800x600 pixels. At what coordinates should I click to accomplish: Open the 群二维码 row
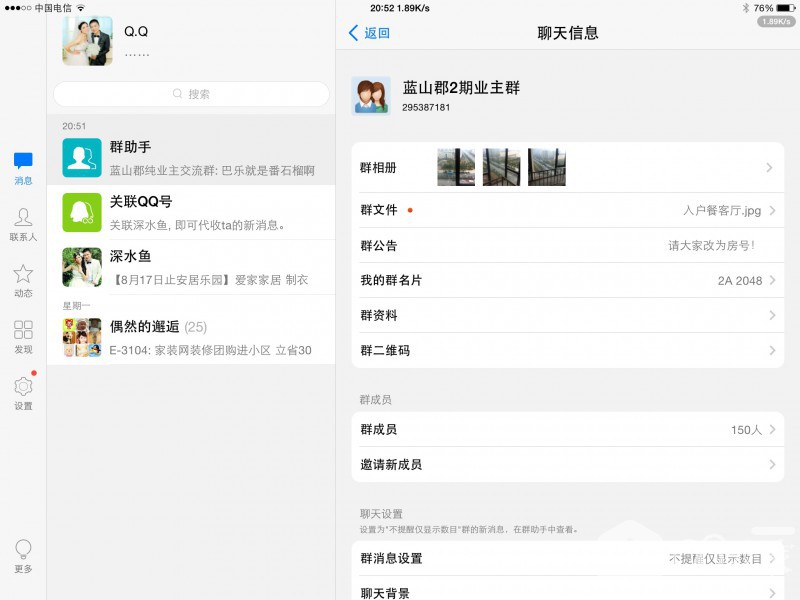point(567,351)
